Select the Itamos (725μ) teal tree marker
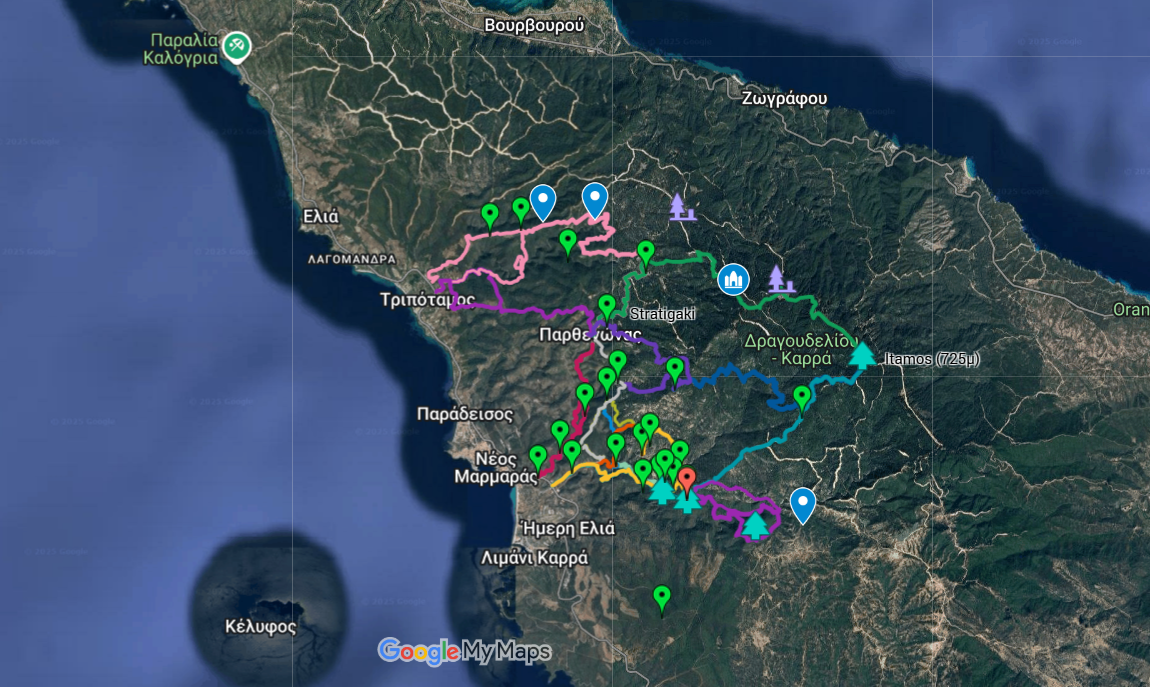 861,355
